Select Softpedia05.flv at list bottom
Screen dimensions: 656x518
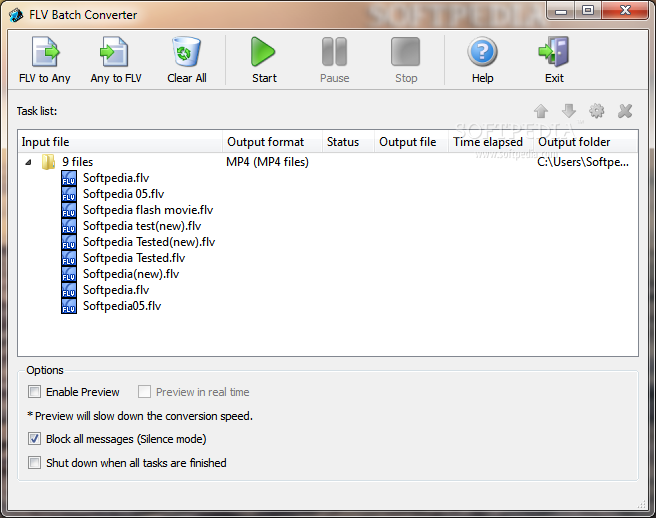point(122,306)
